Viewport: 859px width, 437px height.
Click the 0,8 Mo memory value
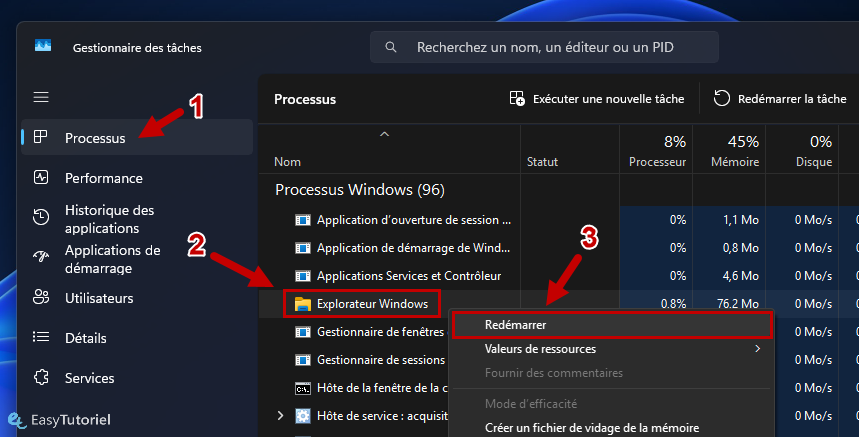(x=740, y=248)
